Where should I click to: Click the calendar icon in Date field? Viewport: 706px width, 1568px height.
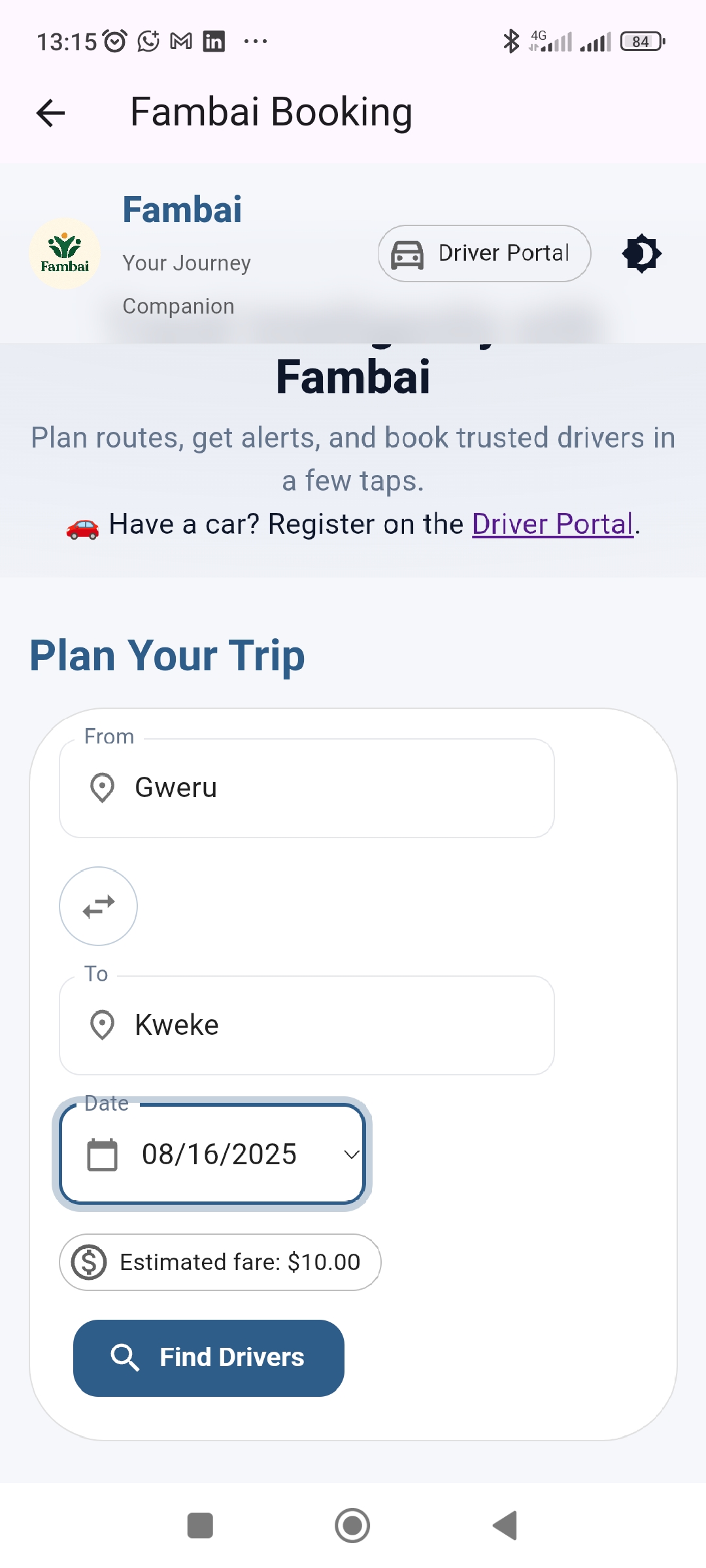103,1154
